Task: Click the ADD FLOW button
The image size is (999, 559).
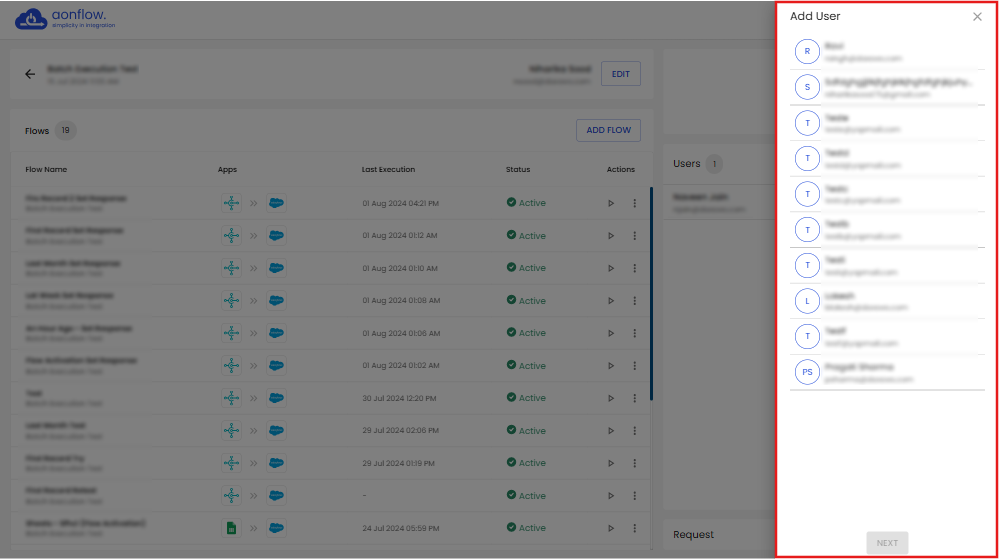Action: point(608,130)
